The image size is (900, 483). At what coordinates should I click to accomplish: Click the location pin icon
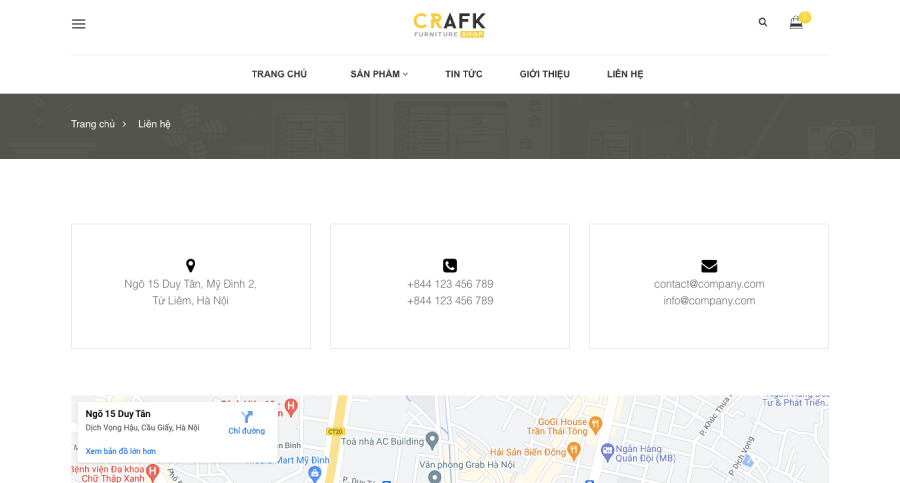tap(191, 265)
